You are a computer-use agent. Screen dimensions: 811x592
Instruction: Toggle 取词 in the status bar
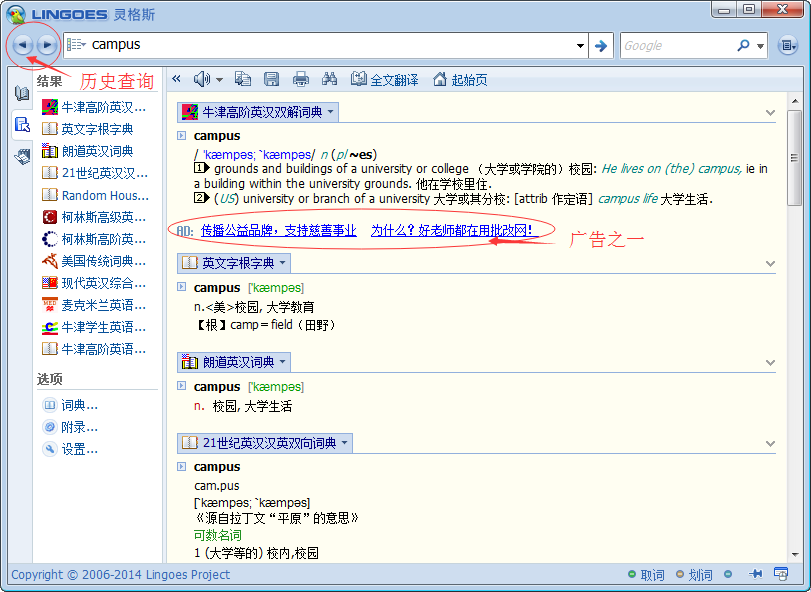(x=646, y=574)
